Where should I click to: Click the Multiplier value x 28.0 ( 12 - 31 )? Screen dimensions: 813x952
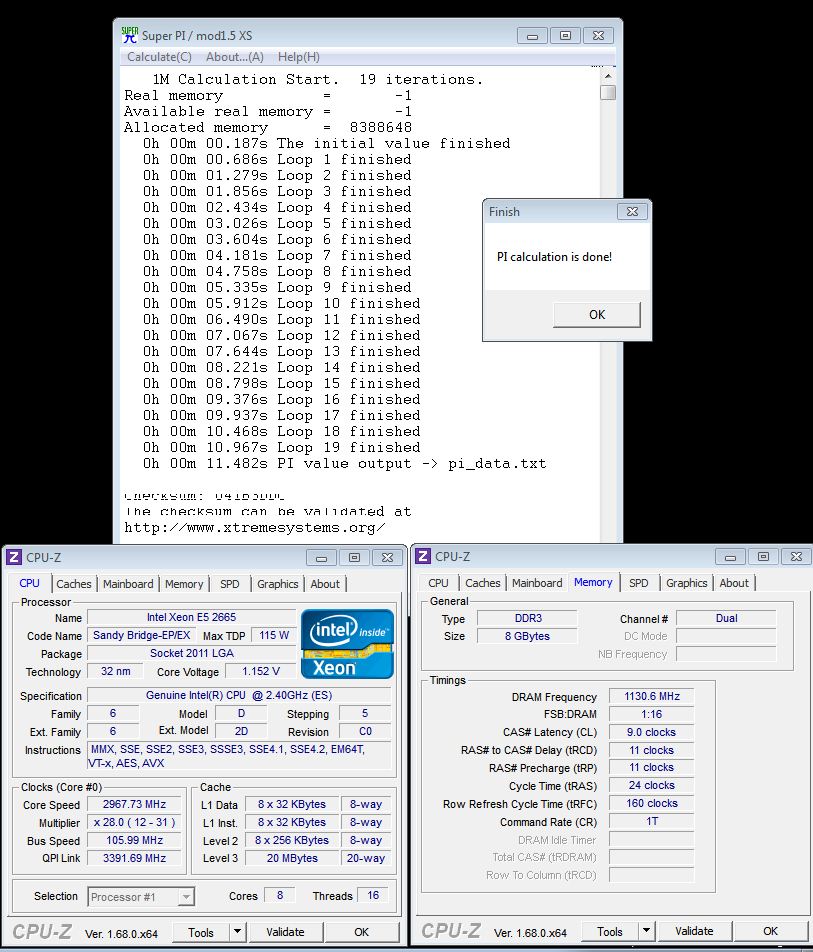coord(134,822)
